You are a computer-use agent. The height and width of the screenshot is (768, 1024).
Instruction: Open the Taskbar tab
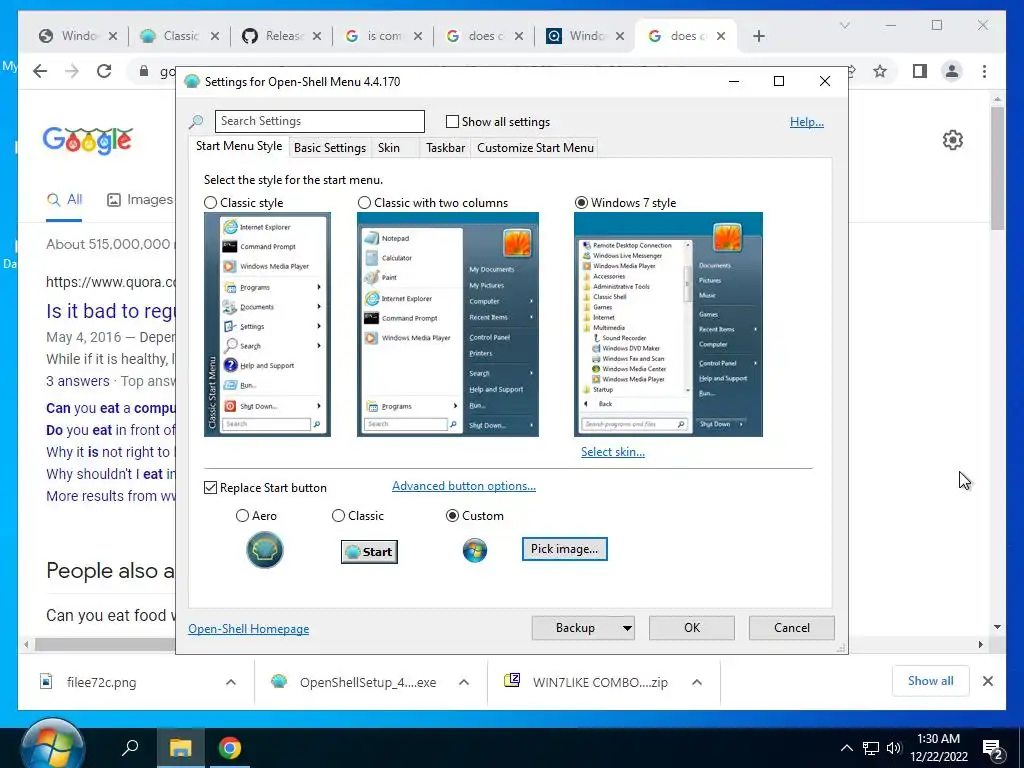(445, 148)
